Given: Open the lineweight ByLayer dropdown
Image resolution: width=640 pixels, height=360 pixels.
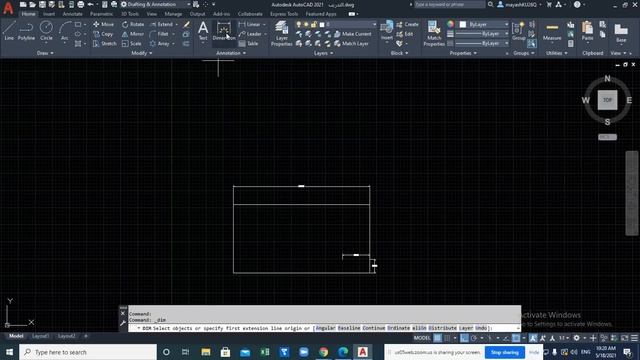Looking at the screenshot, I should (x=482, y=34).
